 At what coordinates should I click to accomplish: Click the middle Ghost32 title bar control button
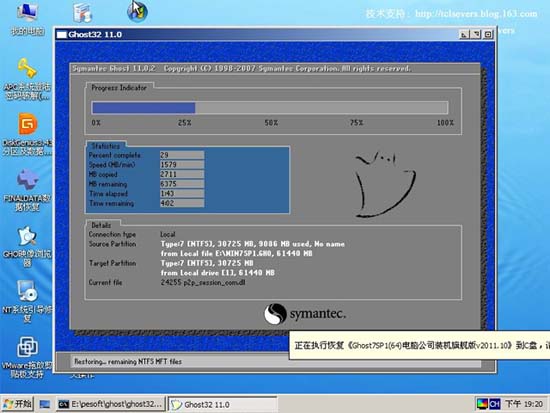476,34
